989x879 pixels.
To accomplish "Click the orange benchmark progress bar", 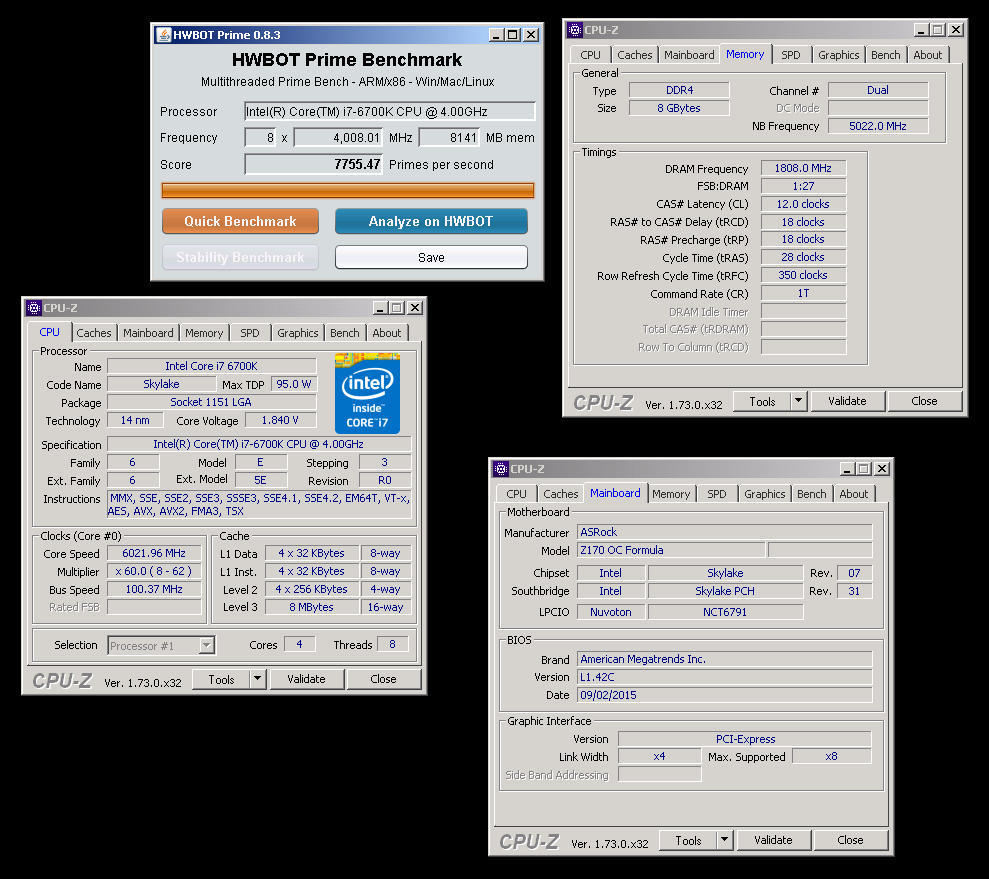I will [348, 190].
